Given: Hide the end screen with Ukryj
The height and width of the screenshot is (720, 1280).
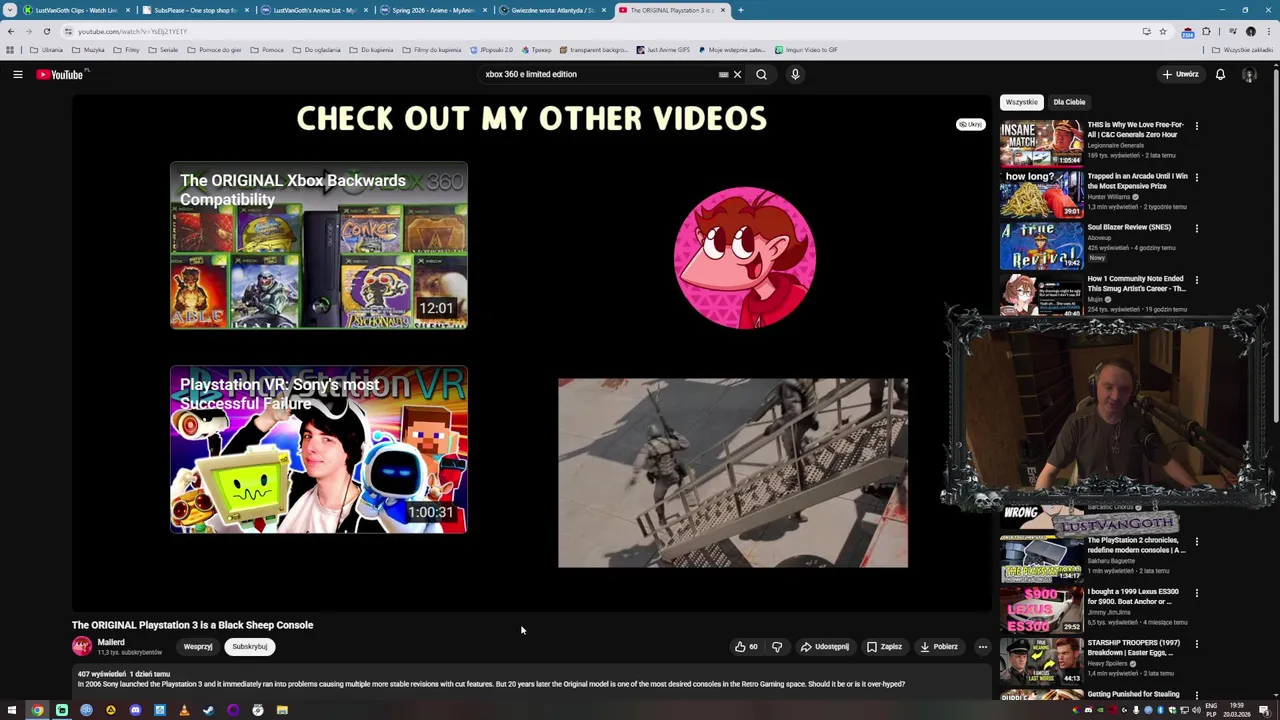Looking at the screenshot, I should (x=971, y=125).
